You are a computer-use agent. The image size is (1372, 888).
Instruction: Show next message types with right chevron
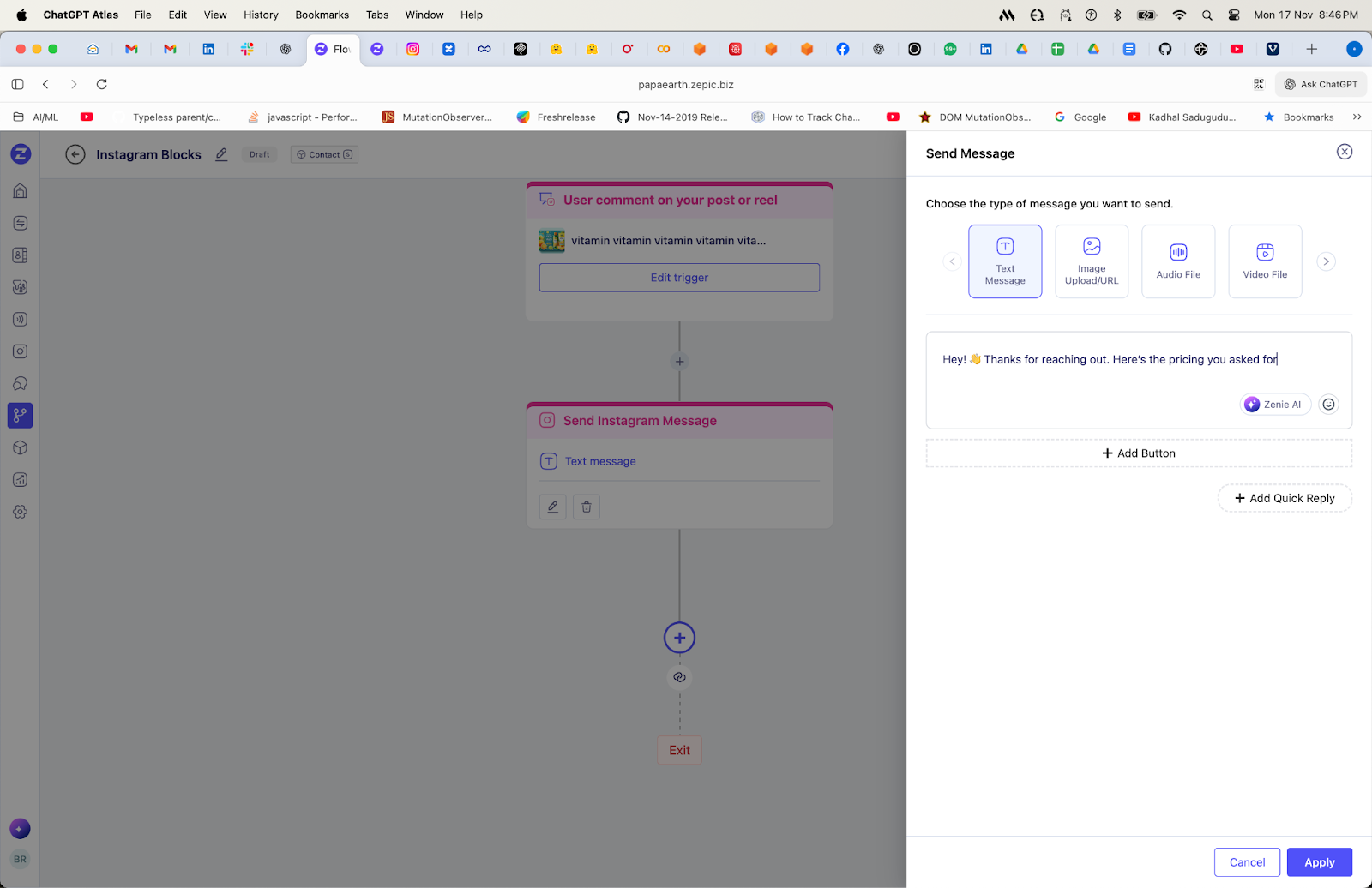point(1326,261)
